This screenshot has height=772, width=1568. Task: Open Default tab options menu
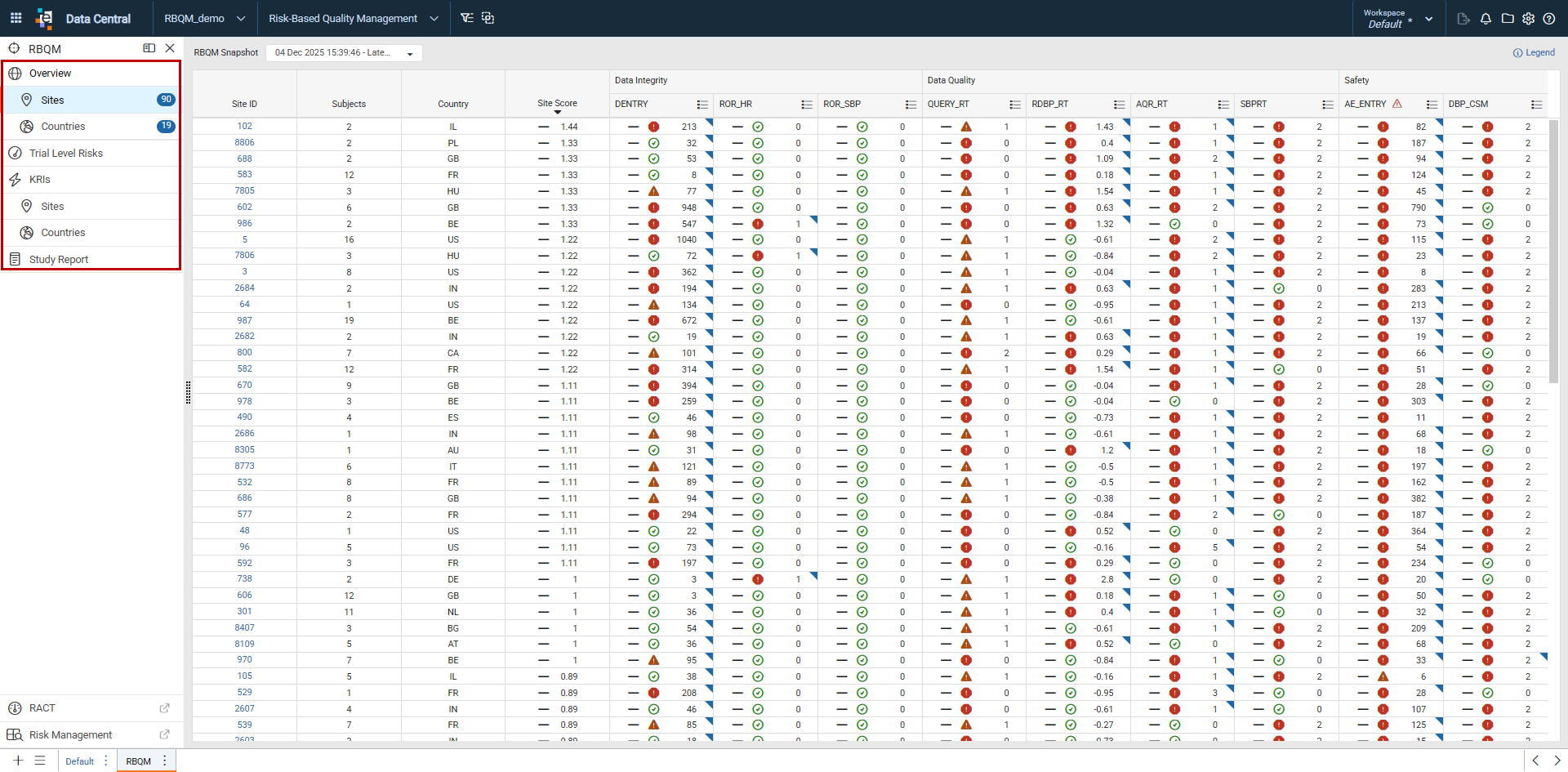(x=106, y=761)
